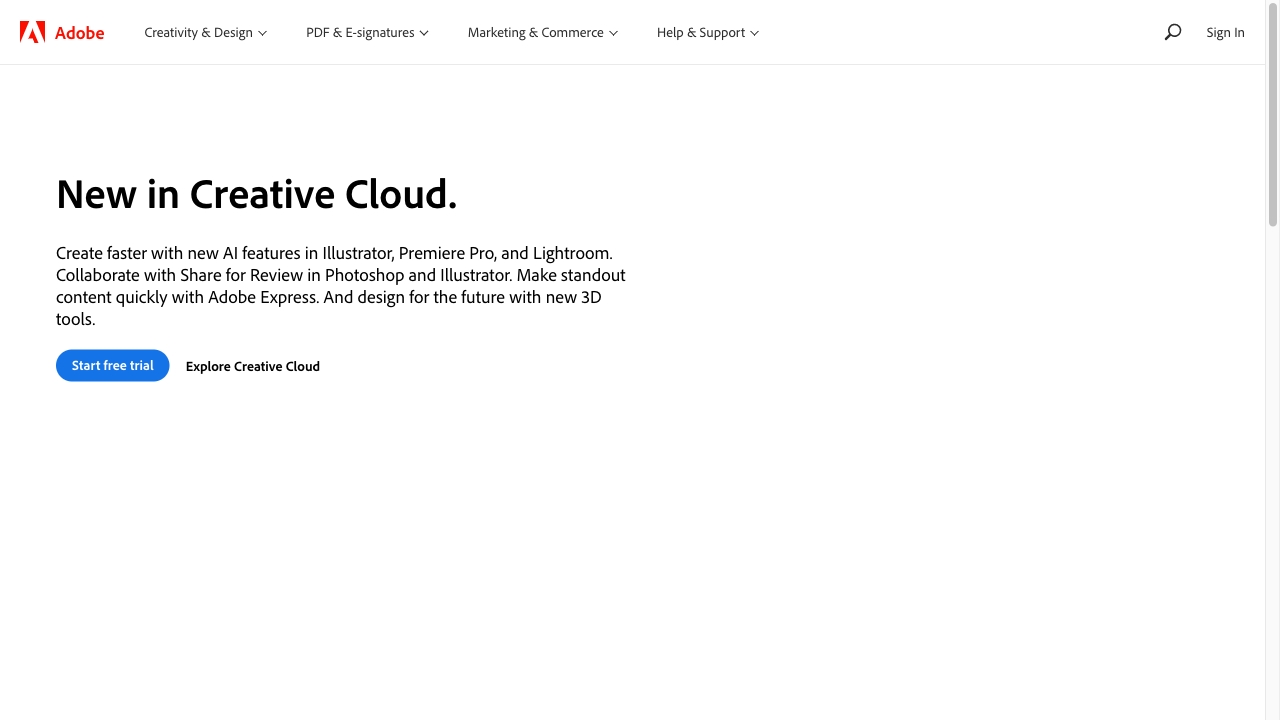Viewport: 1280px width, 720px height.
Task: Open the search magnifier icon
Action: tap(1173, 32)
